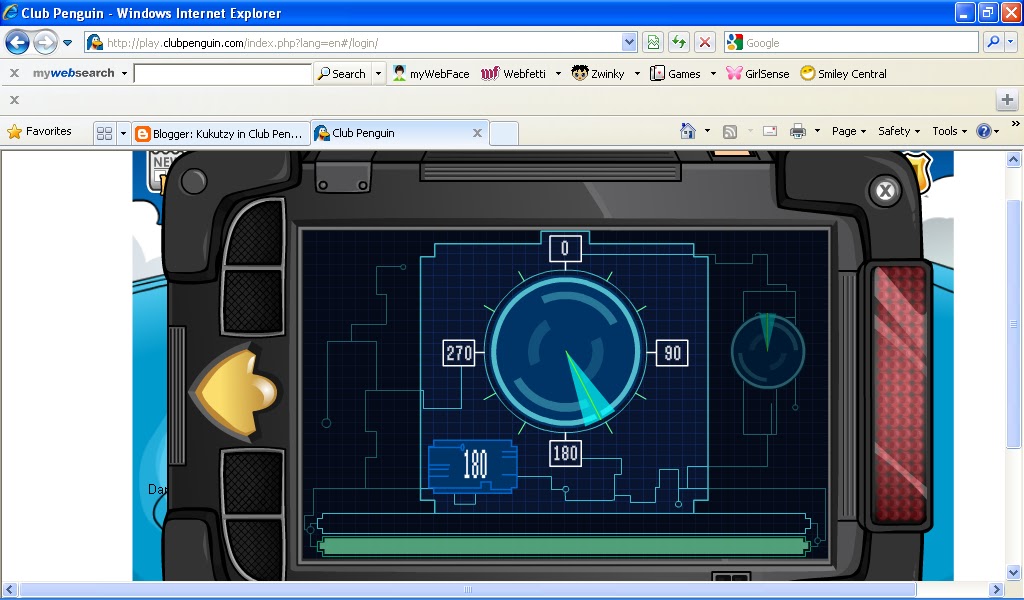
Task: Open the Tools menu
Action: point(950,131)
